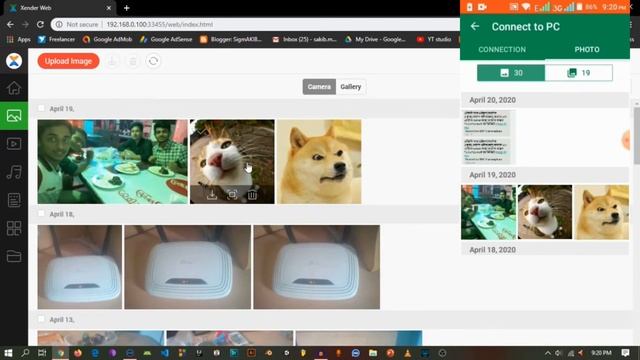This screenshot has width=640, height=360.
Task: Open the Apps grid section in the sidebar
Action: [x=14, y=228]
